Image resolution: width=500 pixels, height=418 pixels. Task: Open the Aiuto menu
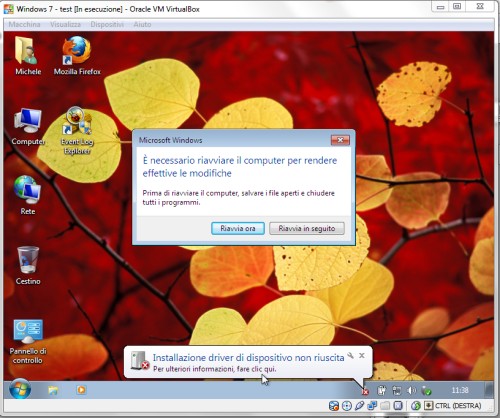coord(142,24)
